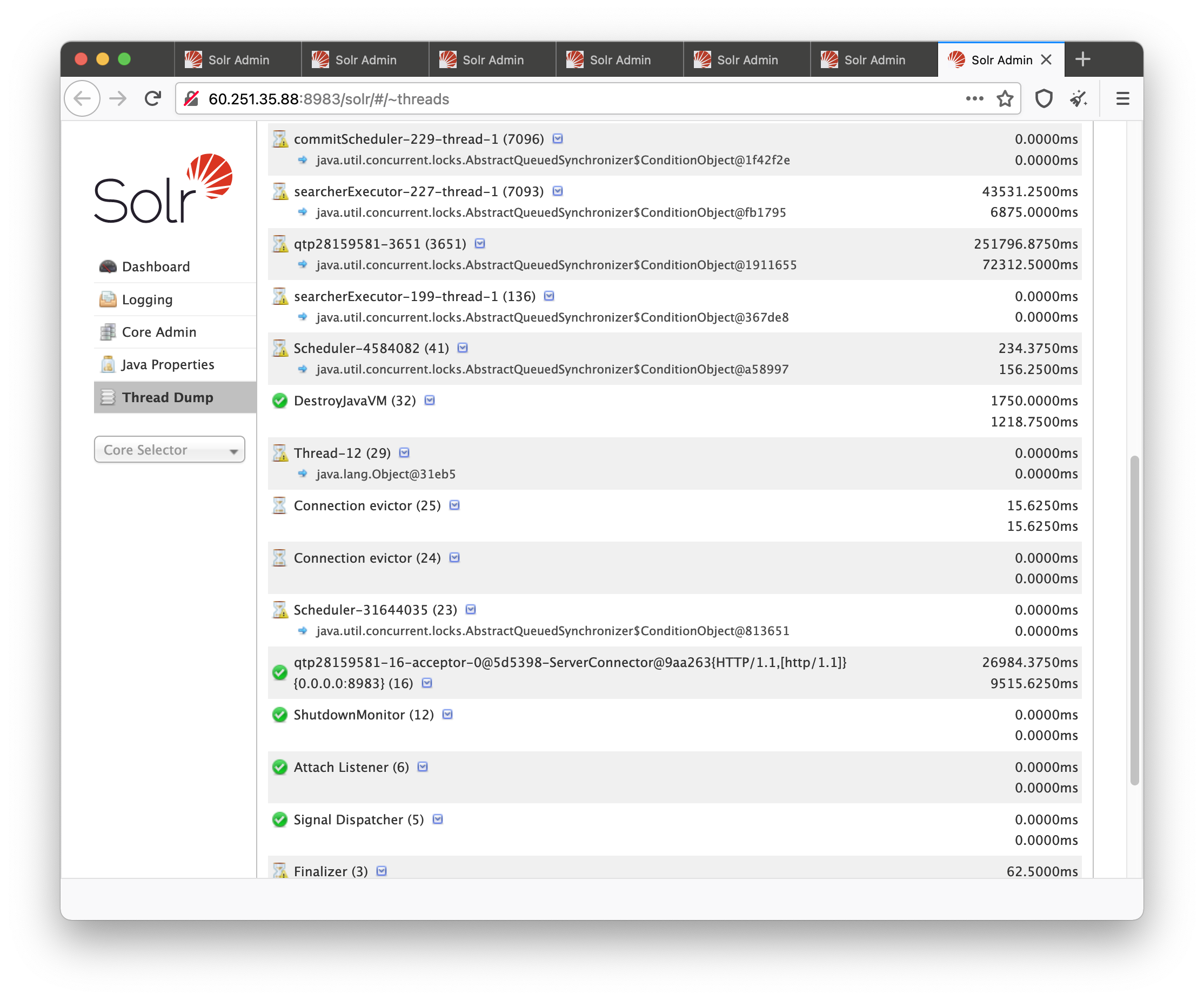Click green check icon of ShutdownMonitor

tap(280, 715)
